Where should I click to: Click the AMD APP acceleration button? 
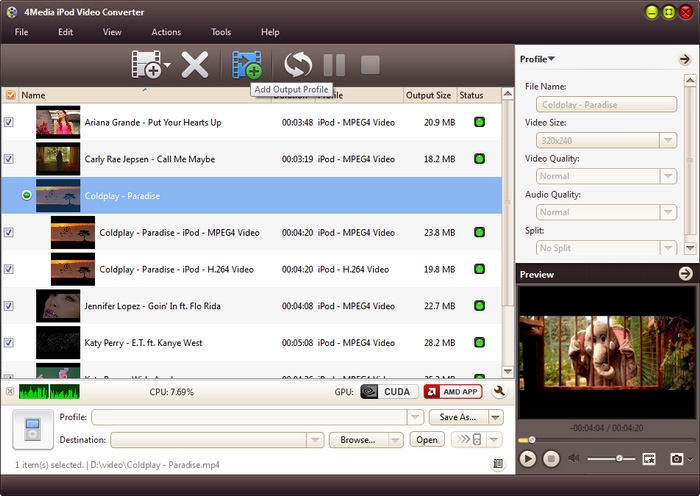tap(452, 392)
